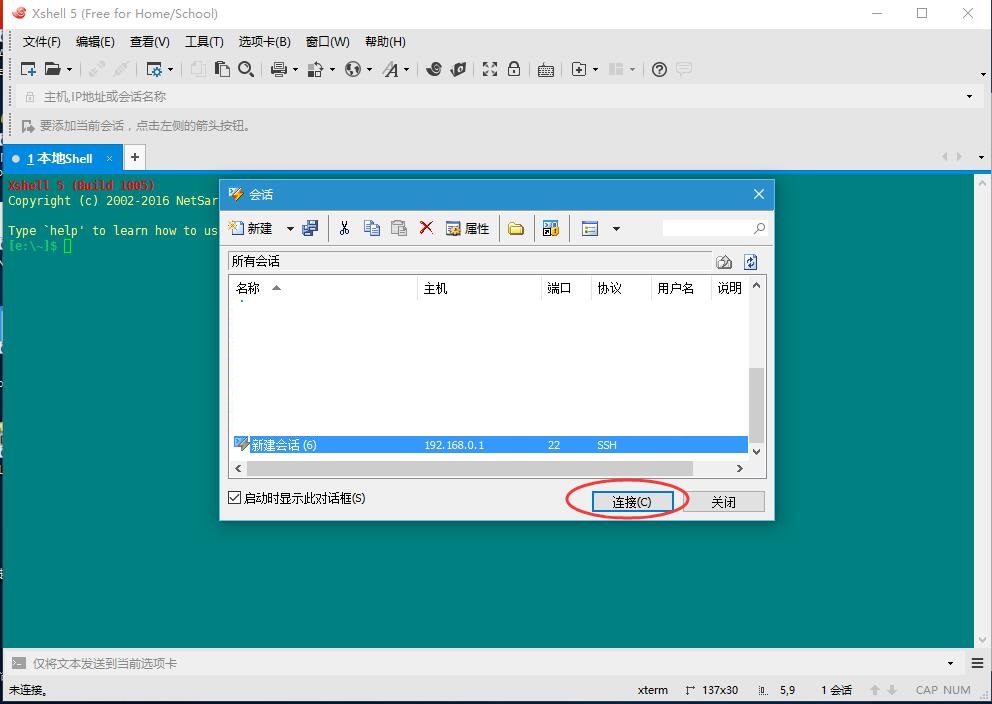Click the new tab plus-page toolbar icon

(579, 69)
